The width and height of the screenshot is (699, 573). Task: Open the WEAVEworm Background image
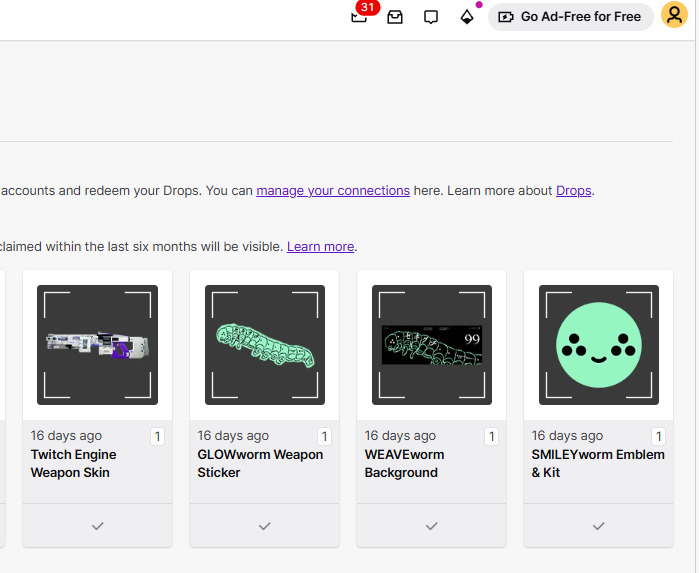pyautogui.click(x=432, y=345)
